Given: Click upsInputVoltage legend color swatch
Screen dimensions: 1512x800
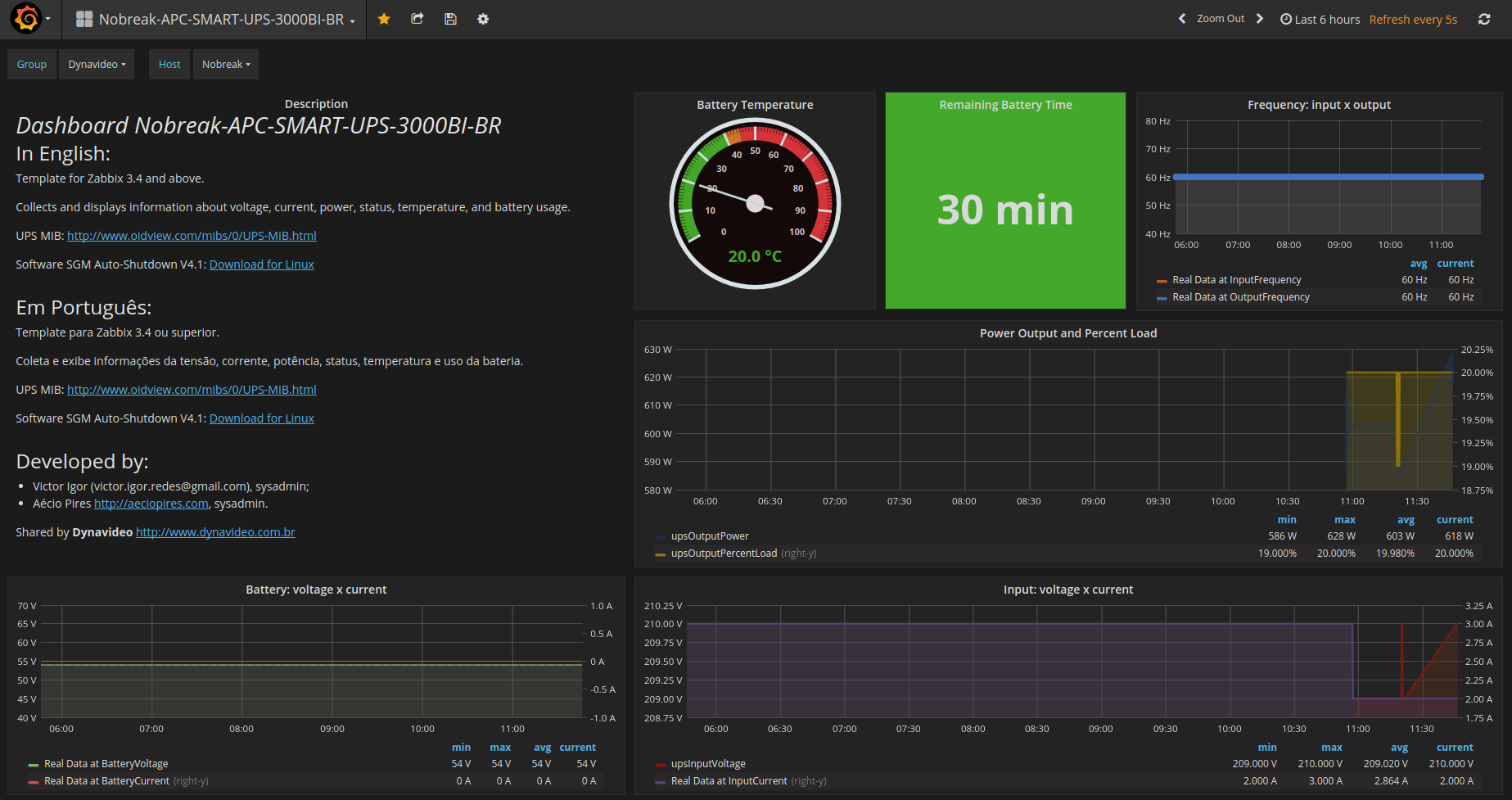Looking at the screenshot, I should [x=660, y=765].
